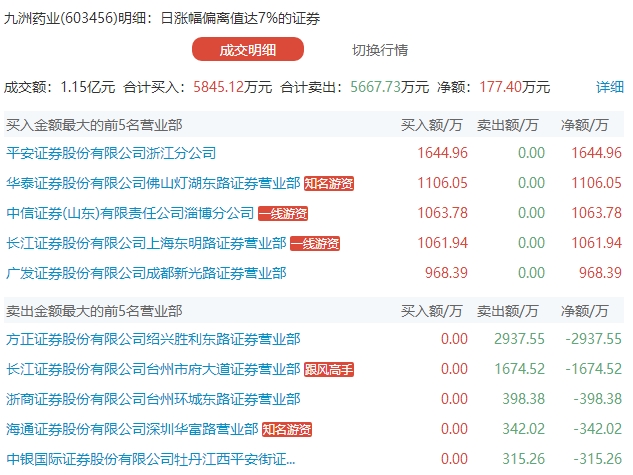Open 方正证券 绍兴胜利东路证券营业部 link

tap(153, 339)
